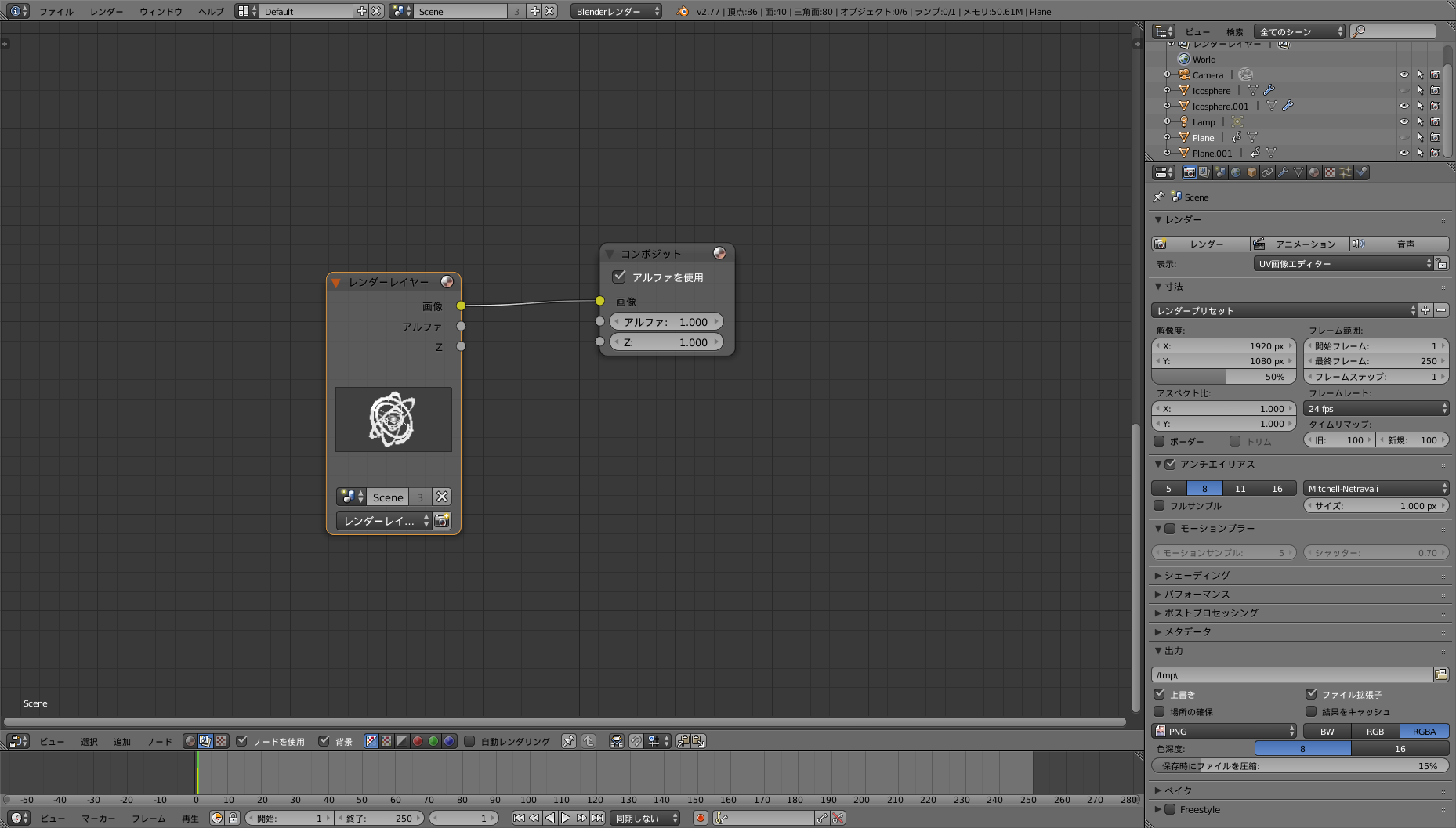Viewport: 1456px width, 828px height.
Task: Enable the 'ボーダー' checkbox
Action: pyautogui.click(x=1159, y=441)
